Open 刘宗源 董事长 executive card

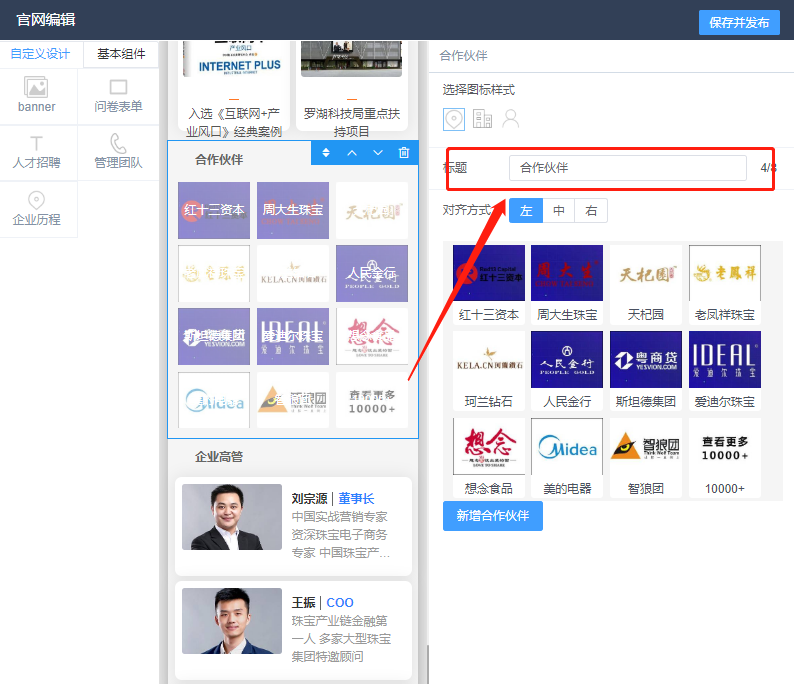click(293, 526)
